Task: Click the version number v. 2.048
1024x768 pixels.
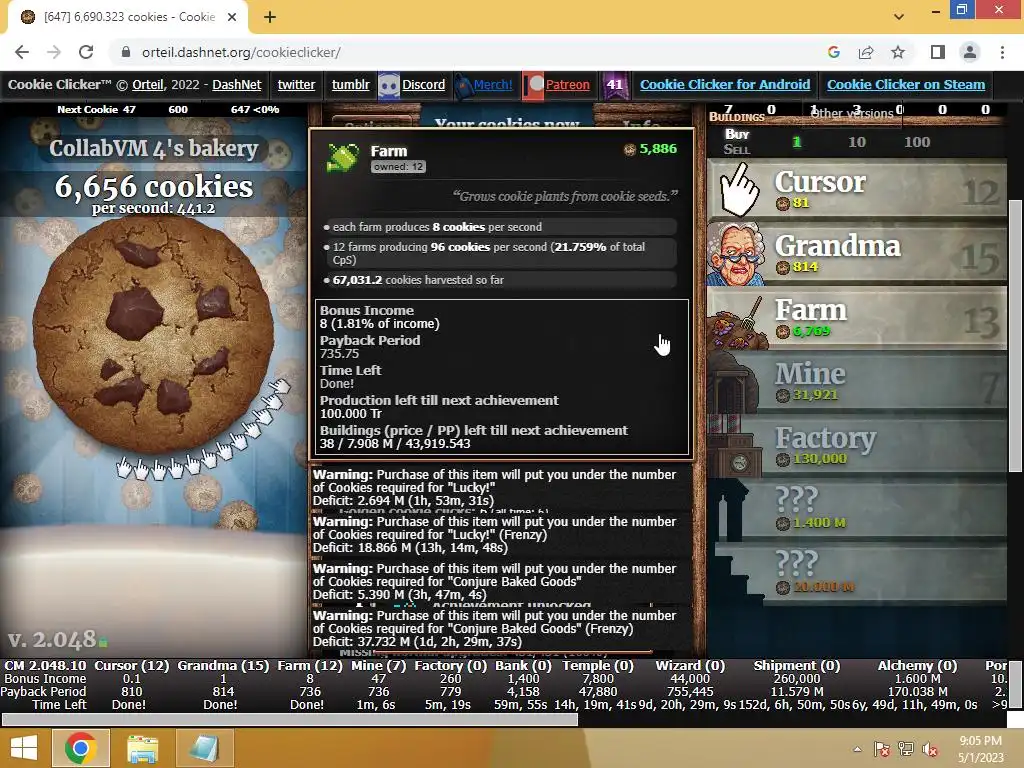Action: click(52, 639)
